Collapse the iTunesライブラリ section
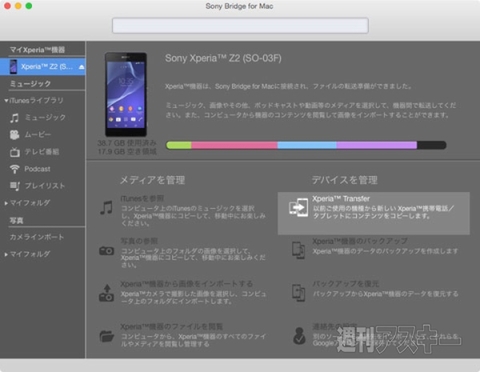Viewport: 480px width, 372px height. click(6, 100)
